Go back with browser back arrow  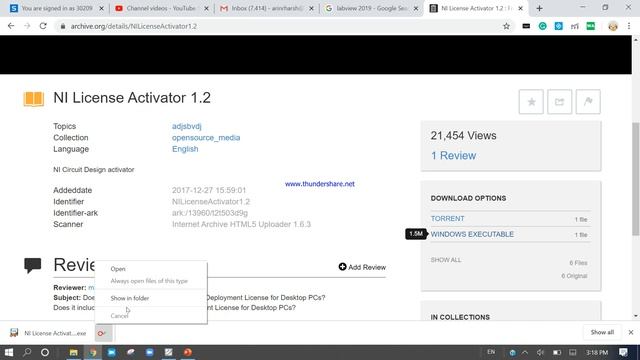coord(11,26)
